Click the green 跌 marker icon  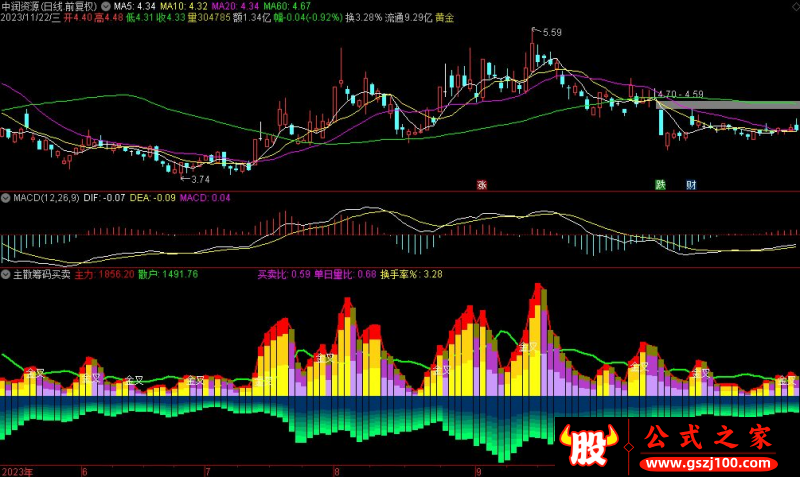tap(660, 184)
